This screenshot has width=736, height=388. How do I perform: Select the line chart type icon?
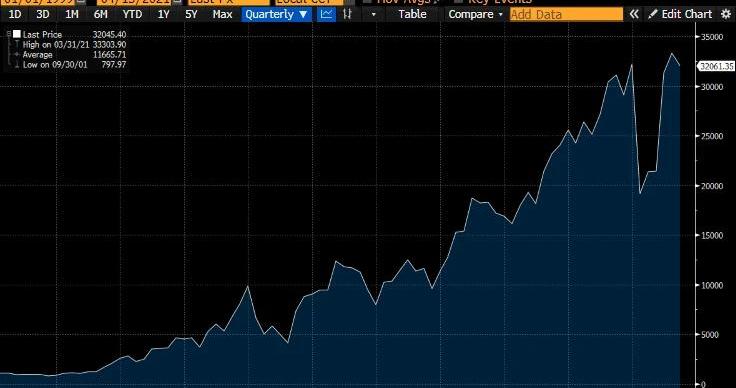pyautogui.click(x=326, y=14)
